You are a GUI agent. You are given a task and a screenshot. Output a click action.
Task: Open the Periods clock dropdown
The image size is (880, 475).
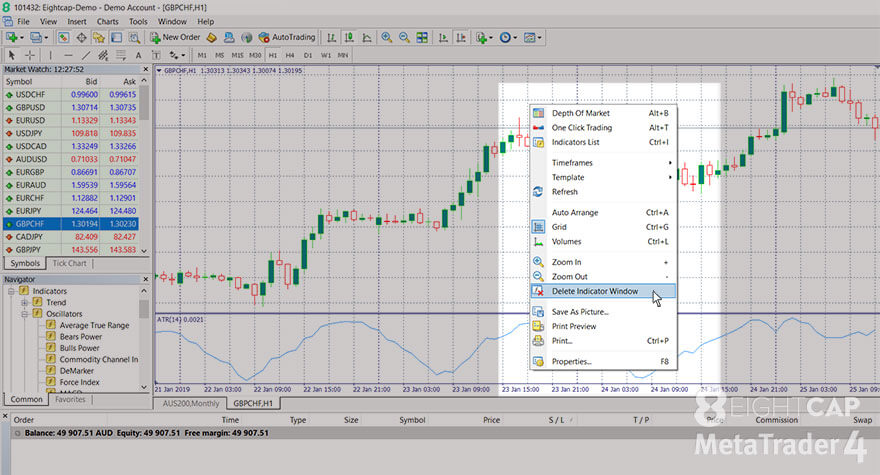[x=508, y=38]
